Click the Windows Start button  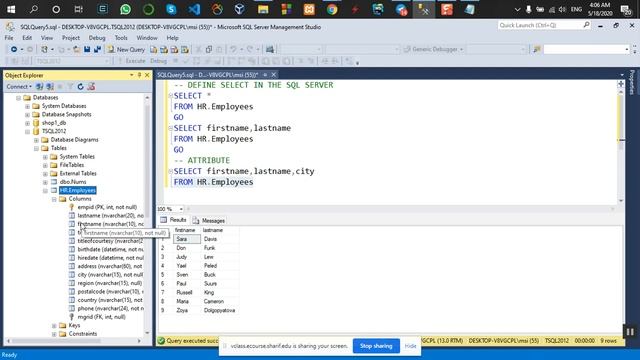(11, 9)
